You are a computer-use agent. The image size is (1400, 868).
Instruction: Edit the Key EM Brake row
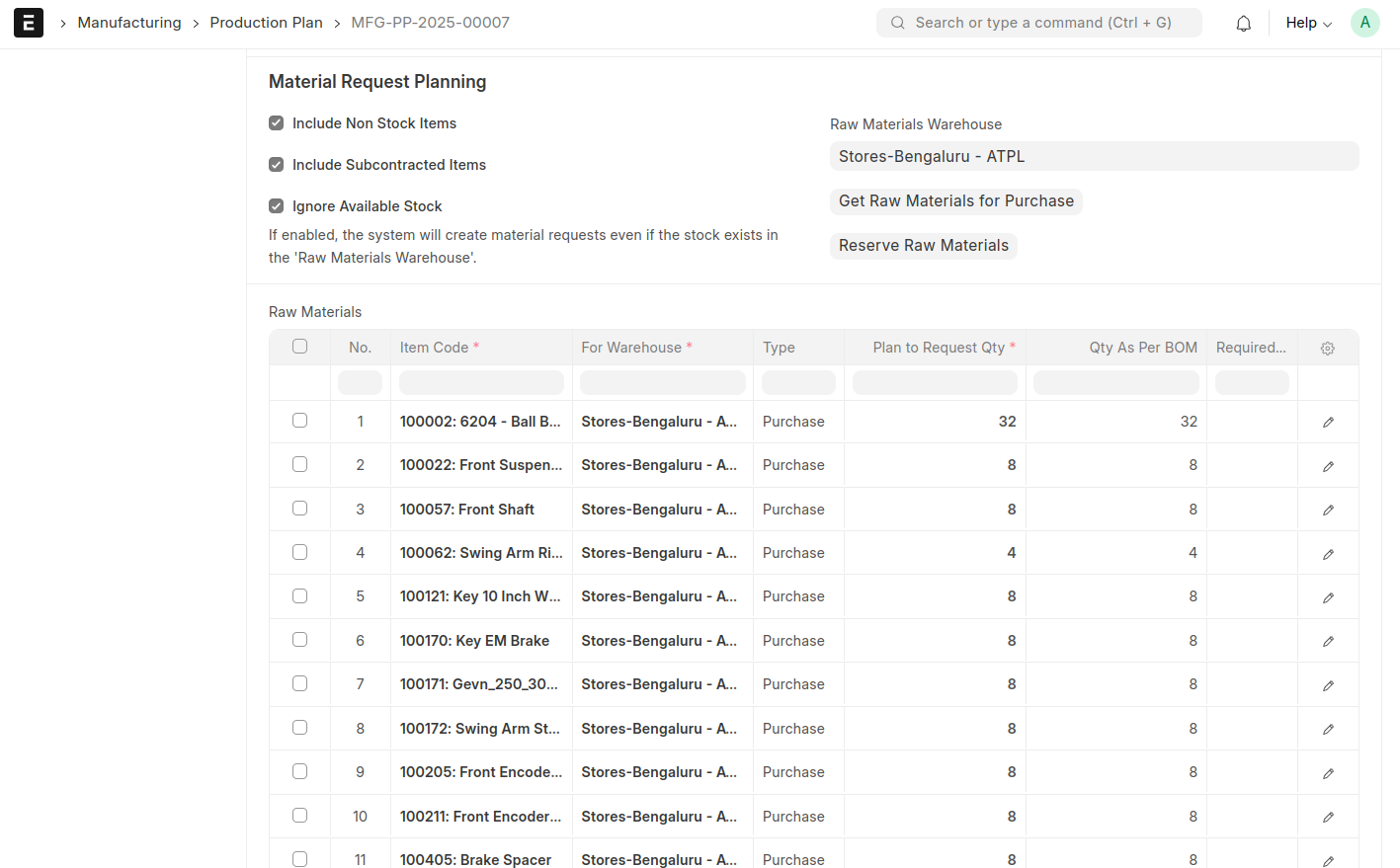pyautogui.click(x=1328, y=642)
